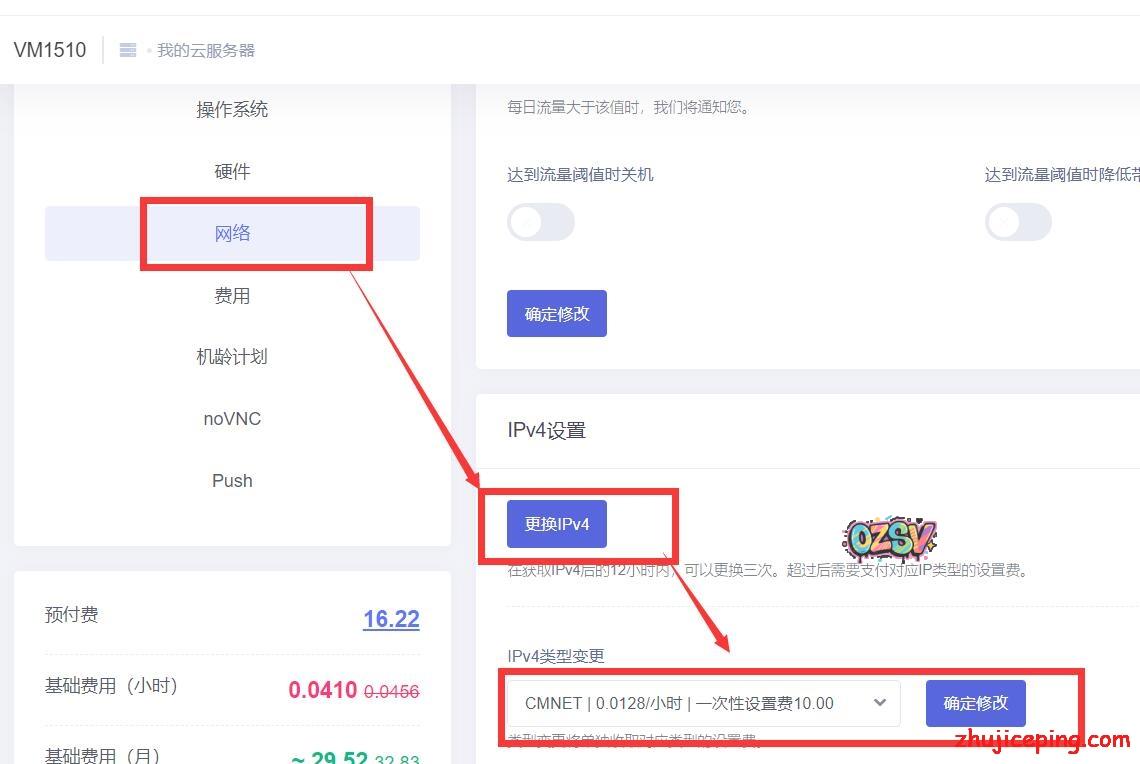Click the zhujiceping.com watermark text
The width and height of the screenshot is (1140, 764).
click(x=1042, y=740)
